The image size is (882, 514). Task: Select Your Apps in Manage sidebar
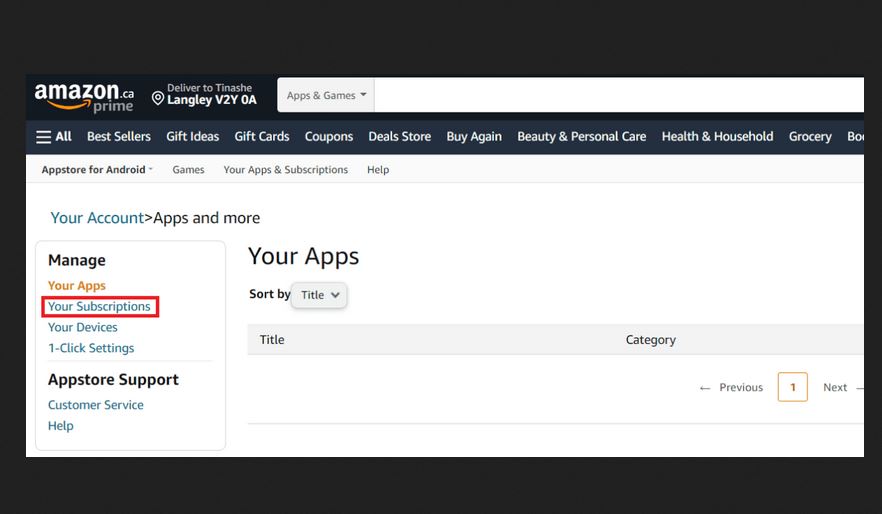(76, 286)
